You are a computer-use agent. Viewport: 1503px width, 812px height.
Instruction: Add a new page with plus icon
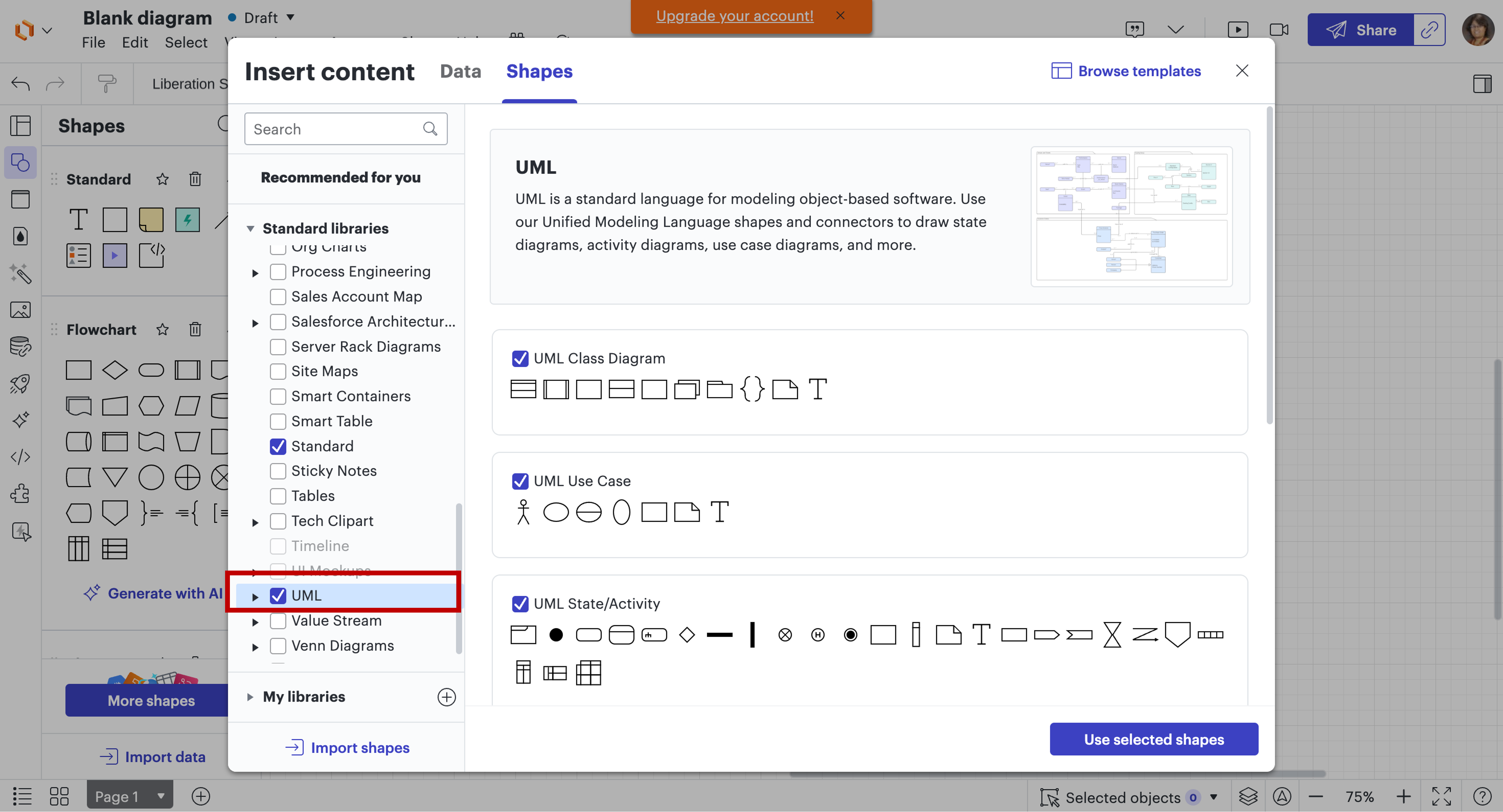pos(201,796)
